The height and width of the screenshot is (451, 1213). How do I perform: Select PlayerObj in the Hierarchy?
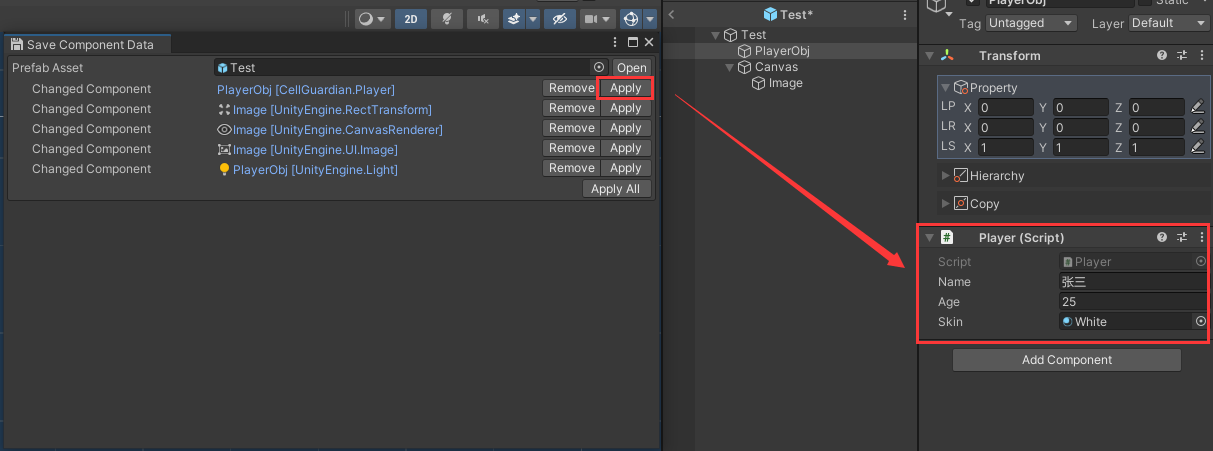tap(781, 51)
